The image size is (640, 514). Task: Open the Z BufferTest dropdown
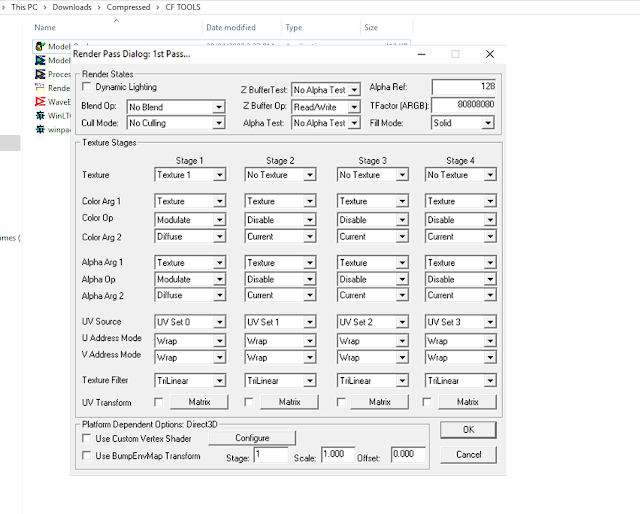coord(326,89)
